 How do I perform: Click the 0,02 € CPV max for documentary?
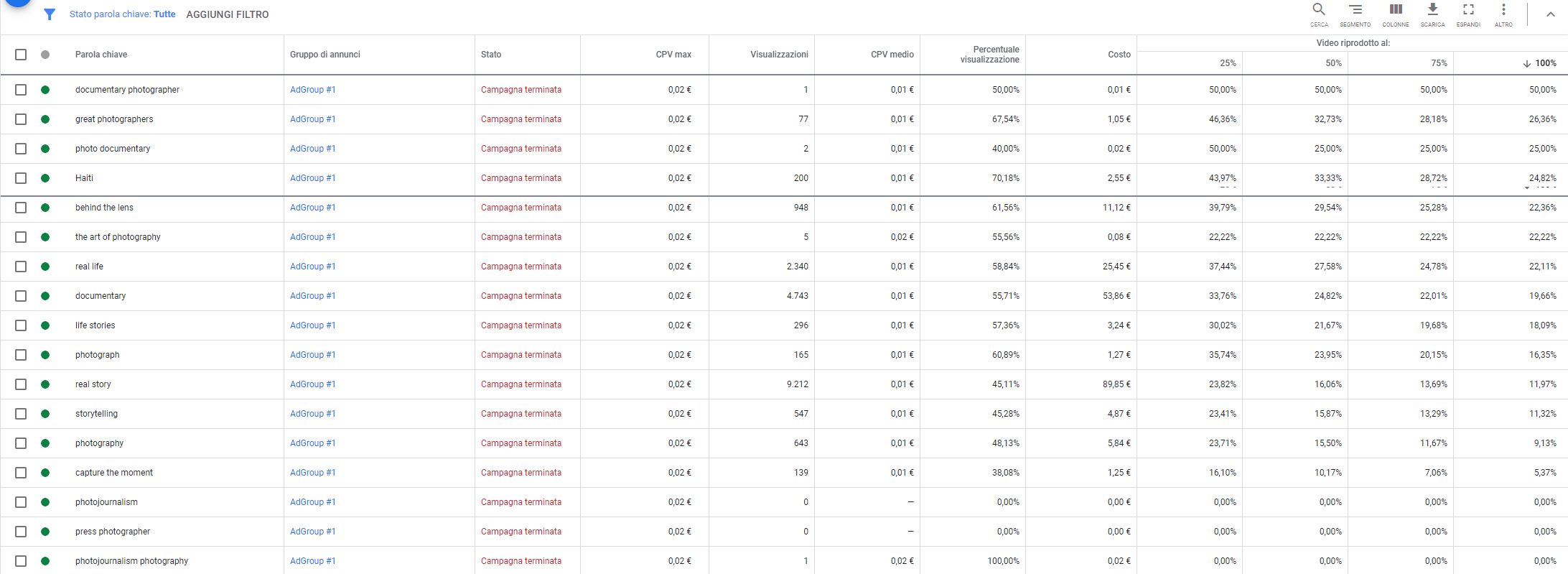679,296
